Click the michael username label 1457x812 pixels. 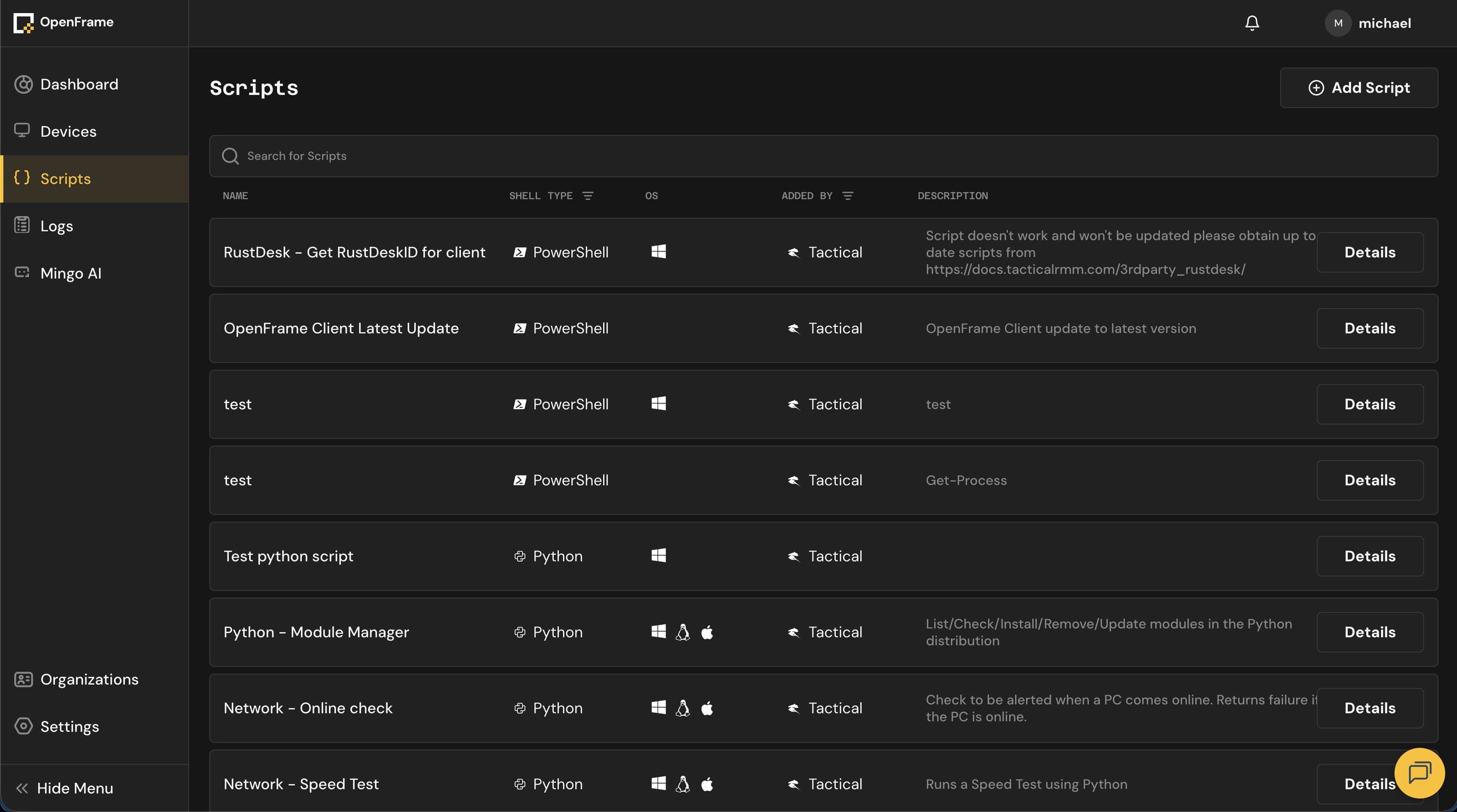(1385, 23)
